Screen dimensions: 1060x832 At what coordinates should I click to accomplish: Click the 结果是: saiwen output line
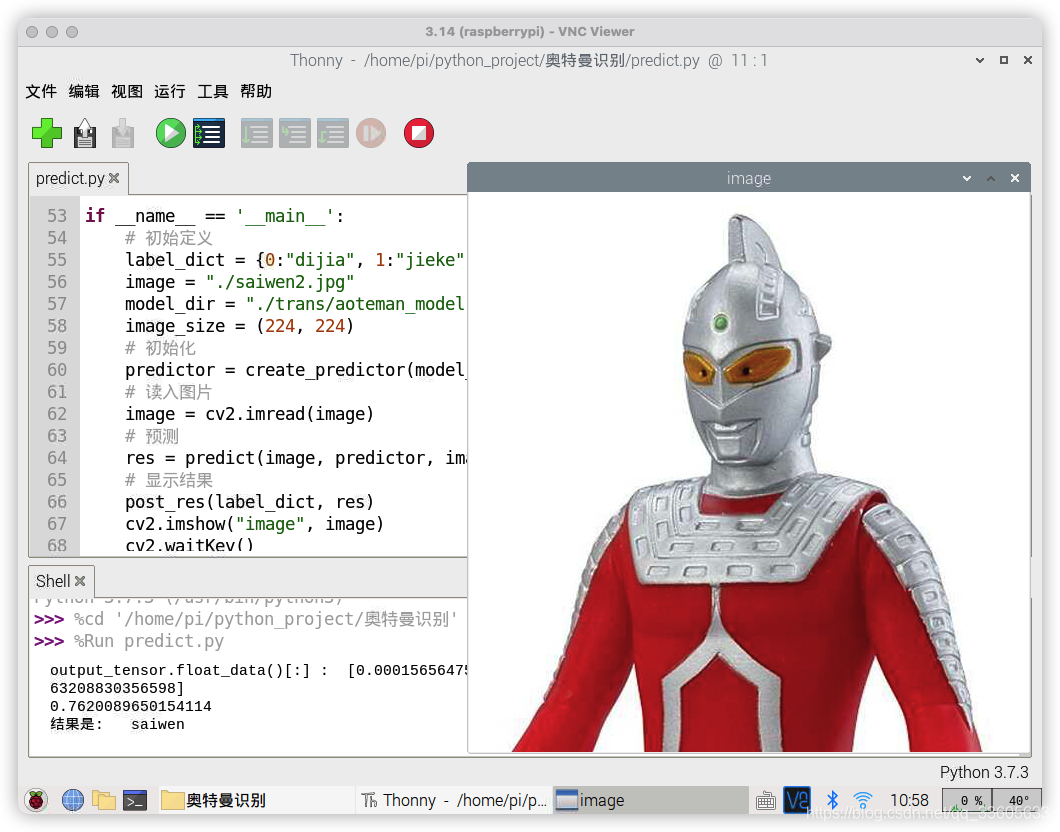coord(117,724)
